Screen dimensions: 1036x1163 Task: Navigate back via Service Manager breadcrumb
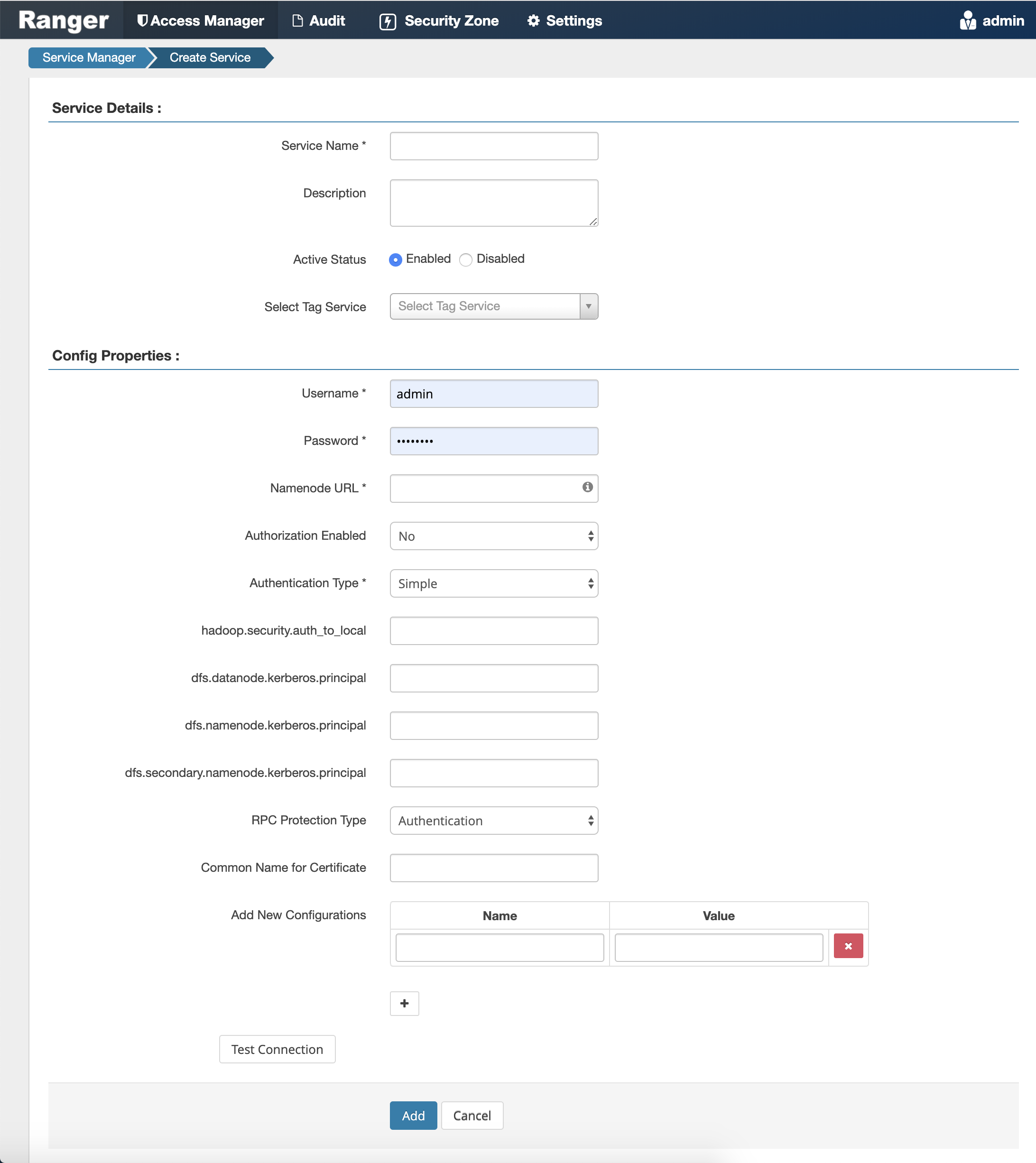coord(88,57)
